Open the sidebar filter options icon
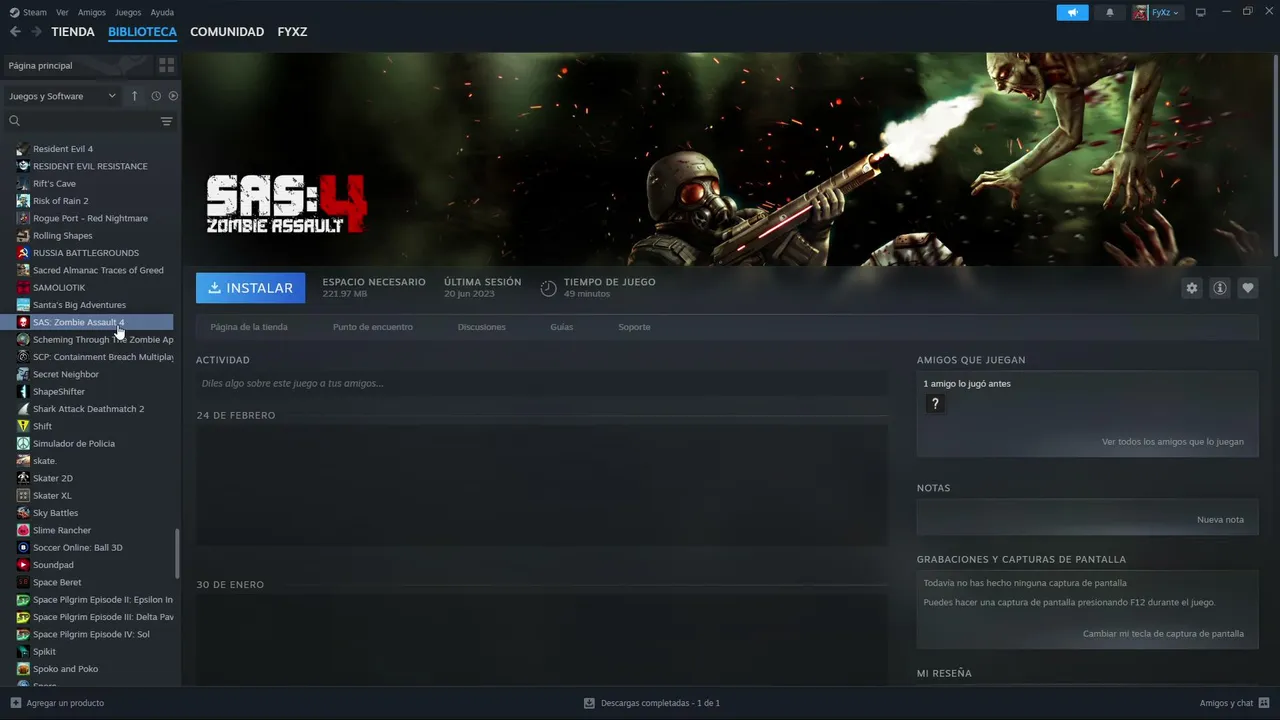This screenshot has width=1280, height=720. click(x=166, y=121)
